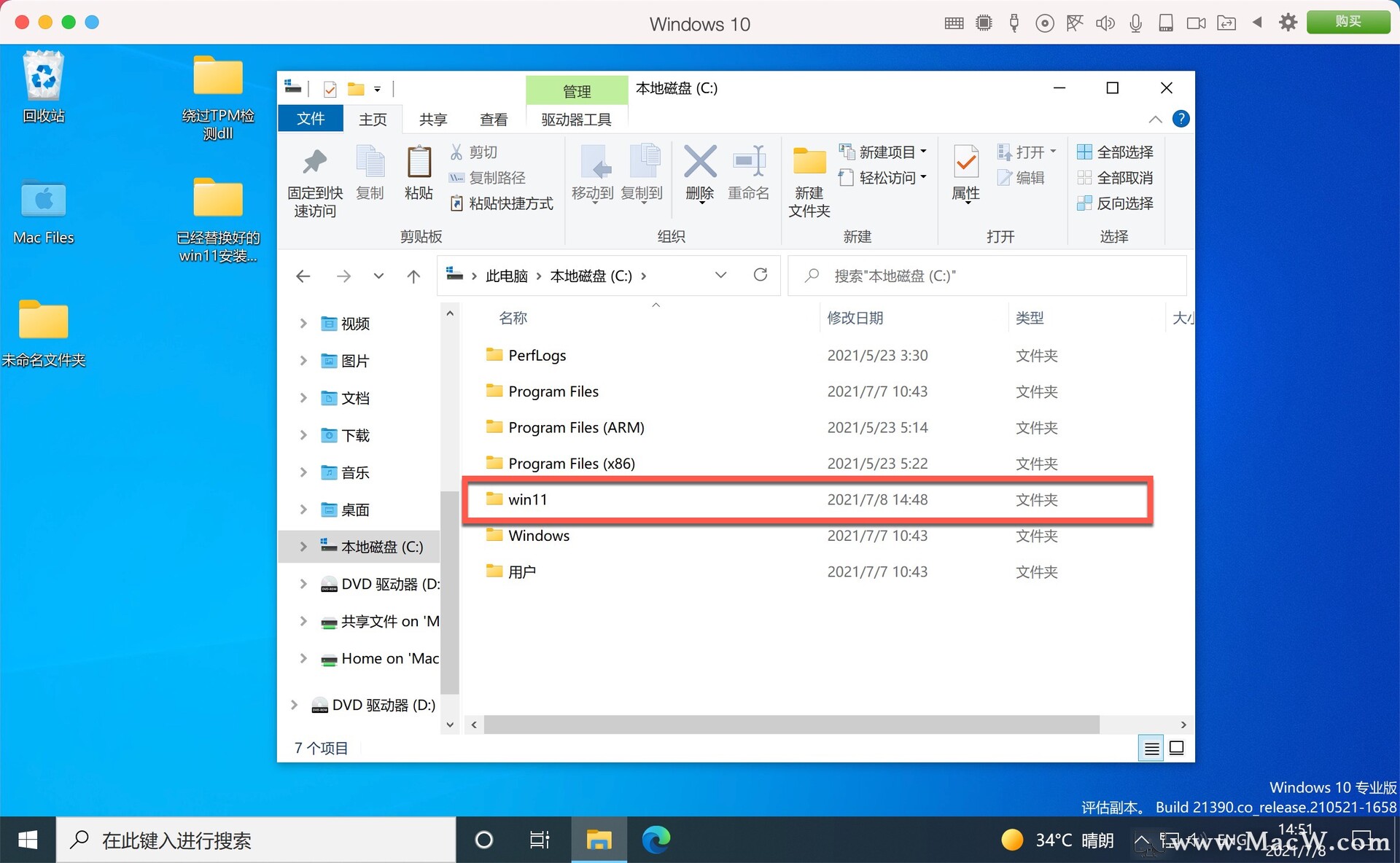Collapse the ribbon with the chevron
The image size is (1400, 863).
(1155, 119)
